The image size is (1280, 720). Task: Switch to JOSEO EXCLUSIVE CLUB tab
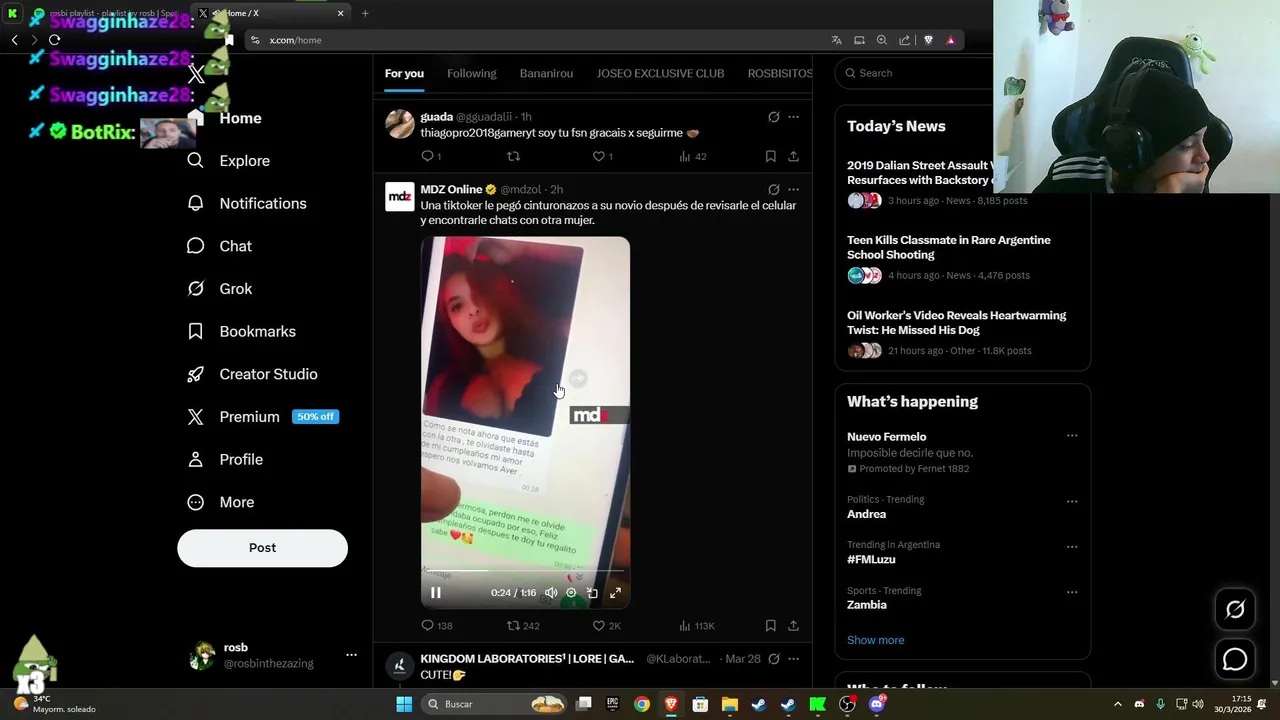660,73
